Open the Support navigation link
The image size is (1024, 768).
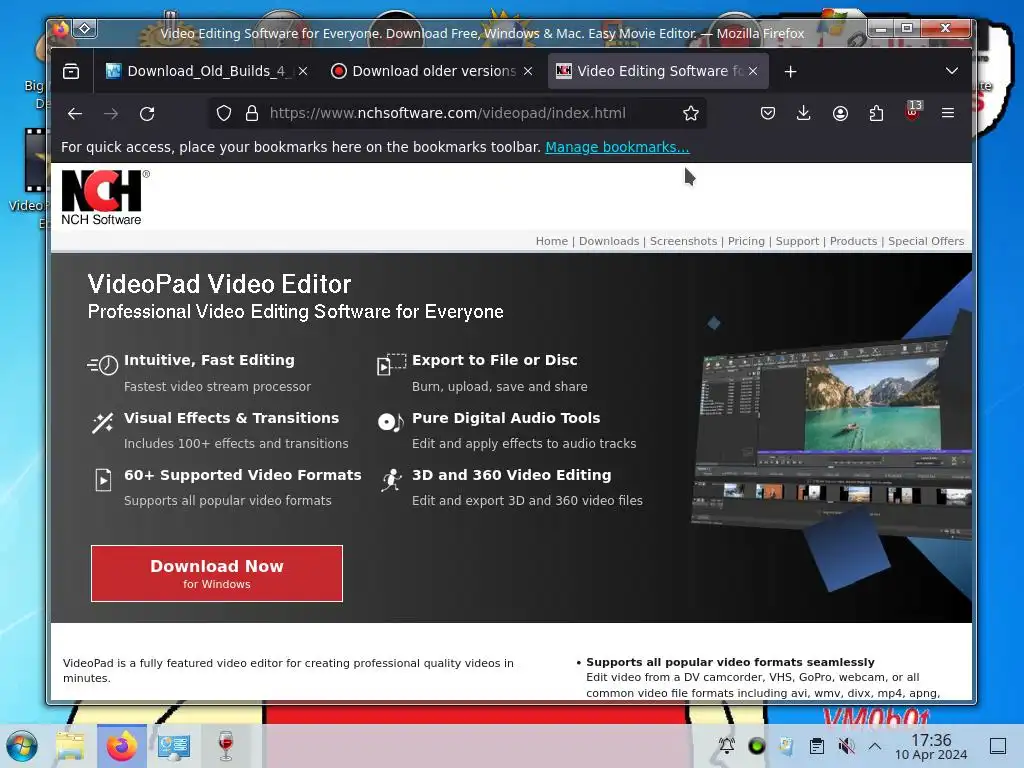[x=797, y=241]
